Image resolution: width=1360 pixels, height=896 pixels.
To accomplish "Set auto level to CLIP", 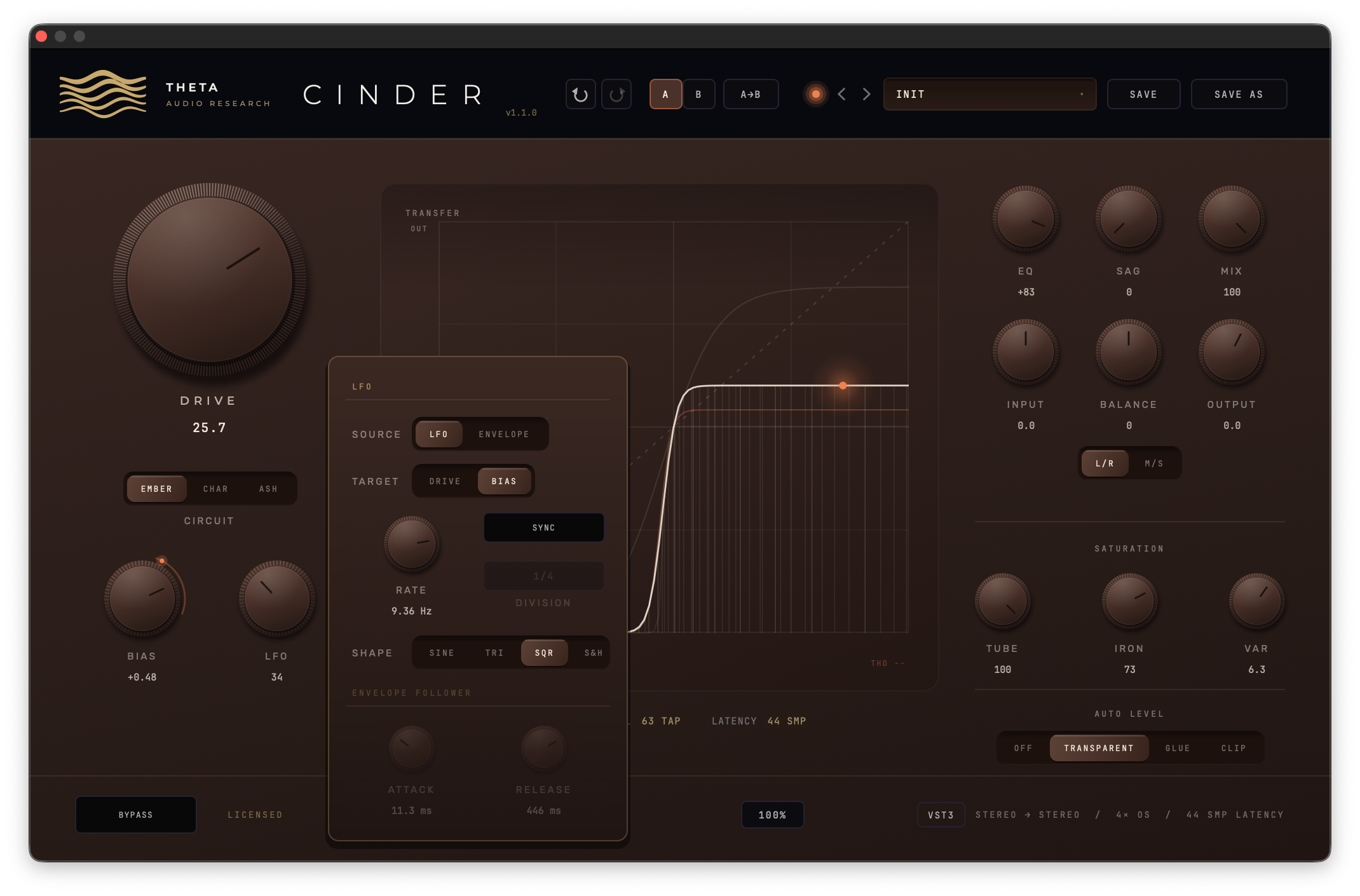I will coord(1234,748).
